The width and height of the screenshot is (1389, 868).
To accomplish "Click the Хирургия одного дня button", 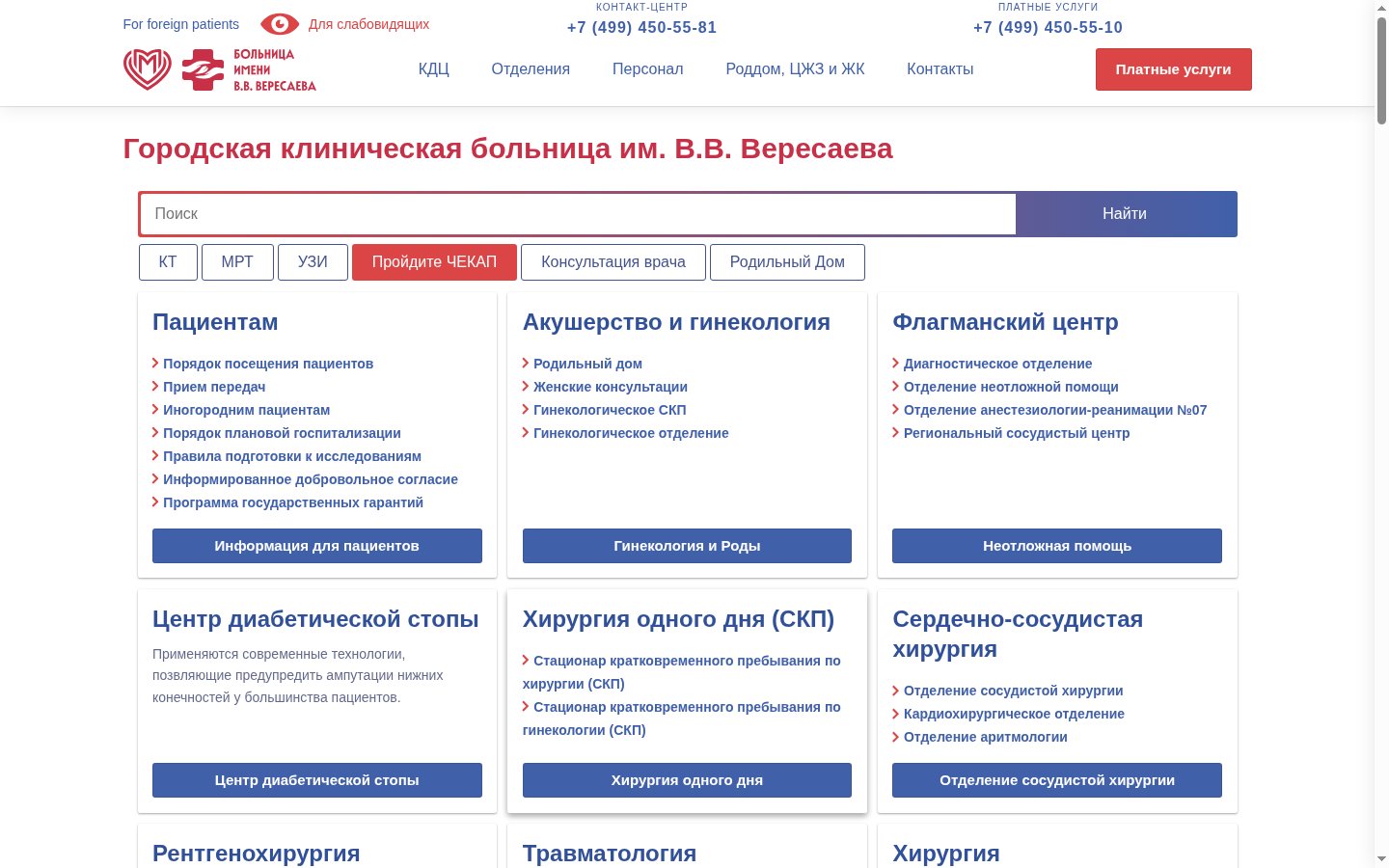I will tap(687, 780).
